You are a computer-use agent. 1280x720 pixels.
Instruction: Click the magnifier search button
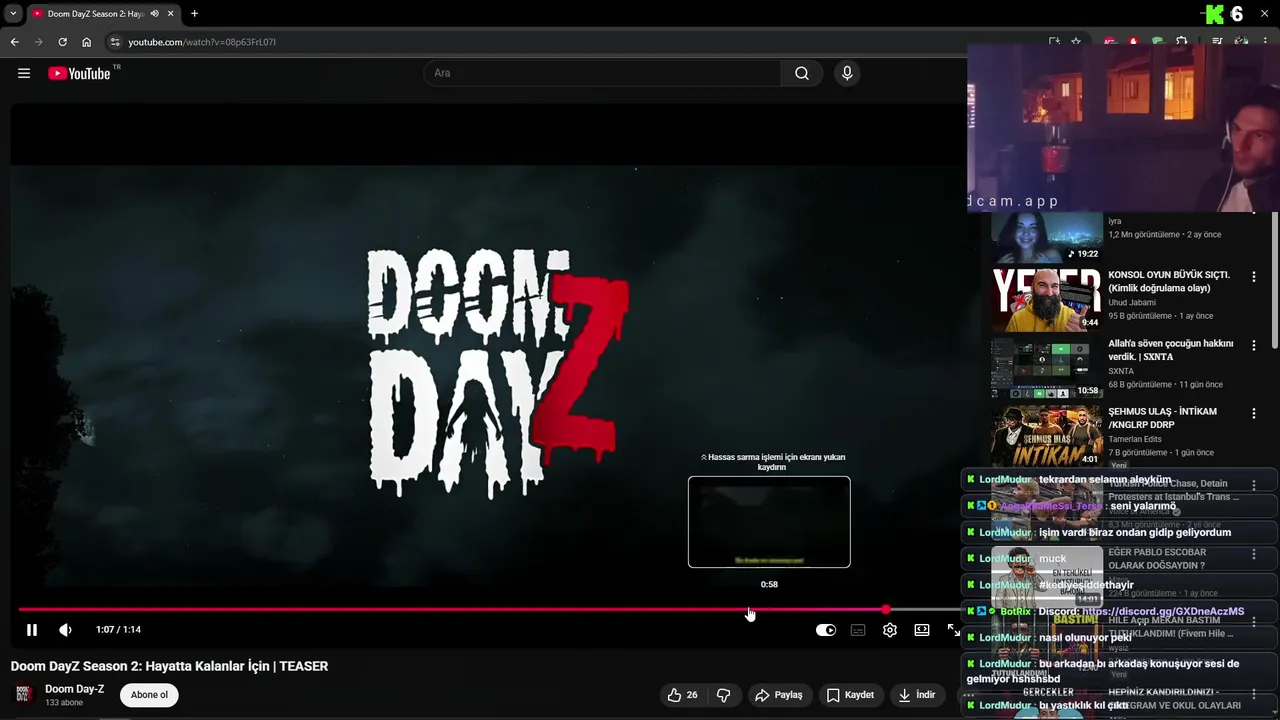pyautogui.click(x=802, y=73)
